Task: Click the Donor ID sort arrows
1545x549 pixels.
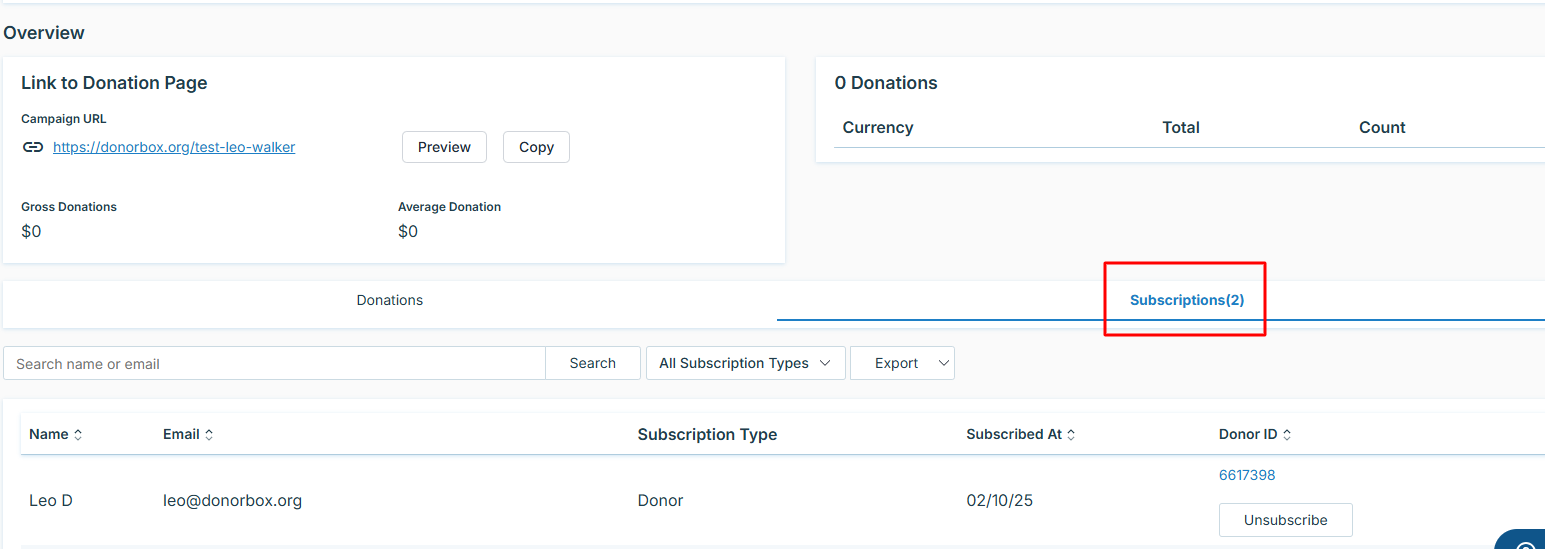Action: click(x=1287, y=435)
